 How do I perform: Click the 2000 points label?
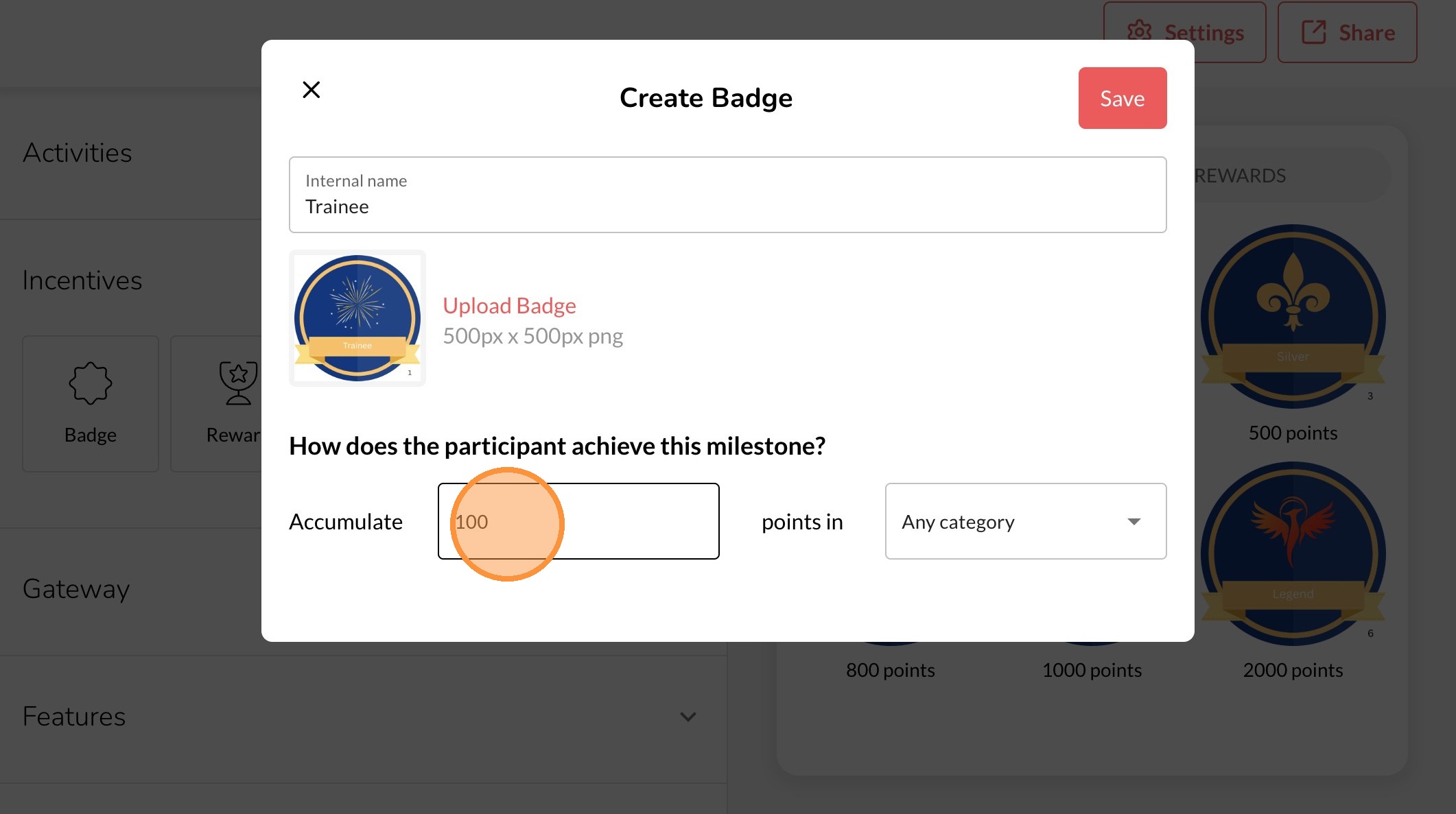tap(1293, 670)
